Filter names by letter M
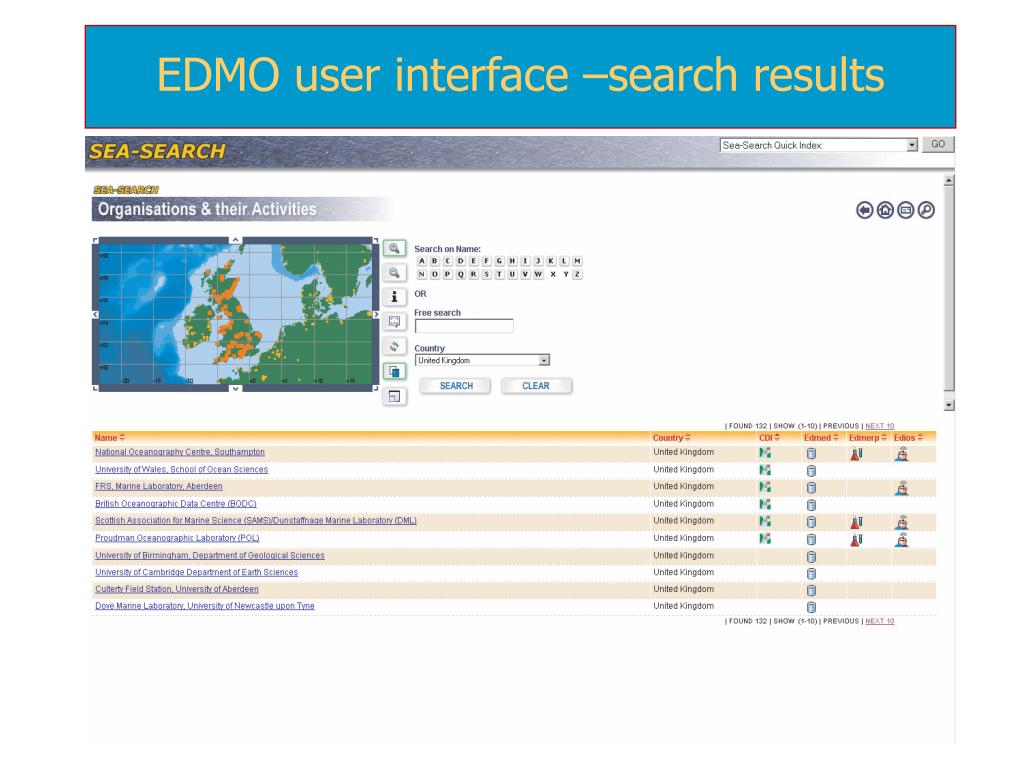Image resolution: width=1024 pixels, height=768 pixels. 577,261
